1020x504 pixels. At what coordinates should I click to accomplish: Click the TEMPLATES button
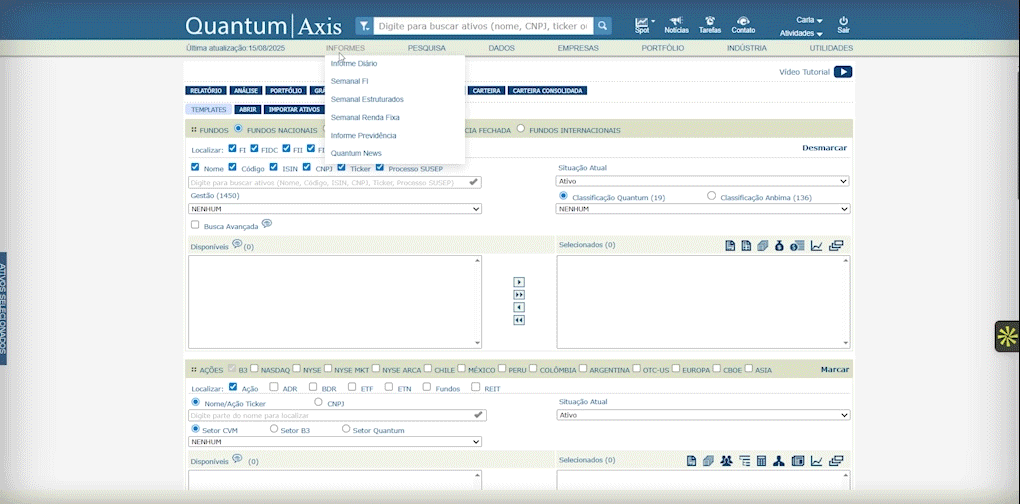209,110
